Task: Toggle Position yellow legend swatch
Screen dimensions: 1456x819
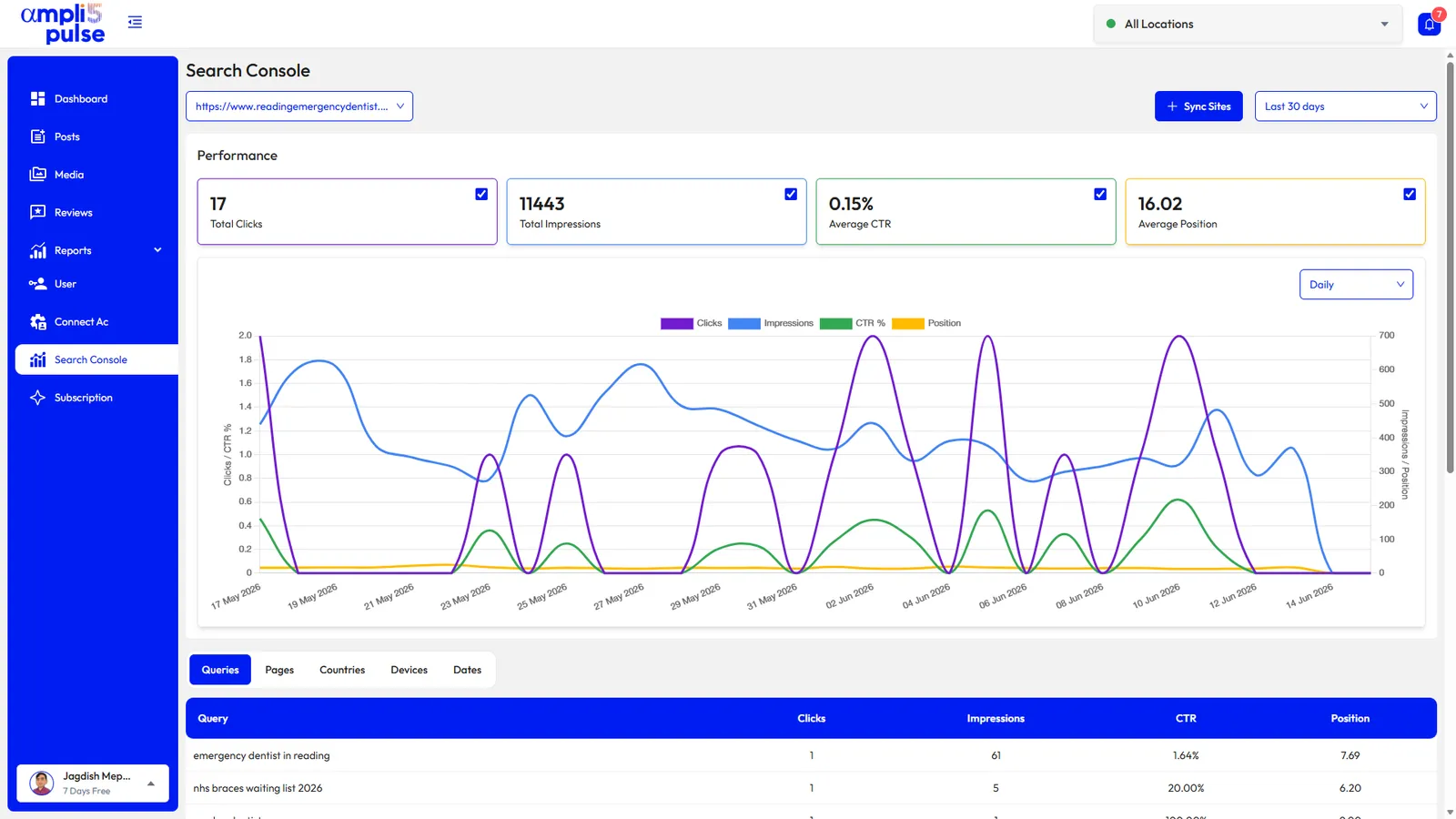Action: 908,323
